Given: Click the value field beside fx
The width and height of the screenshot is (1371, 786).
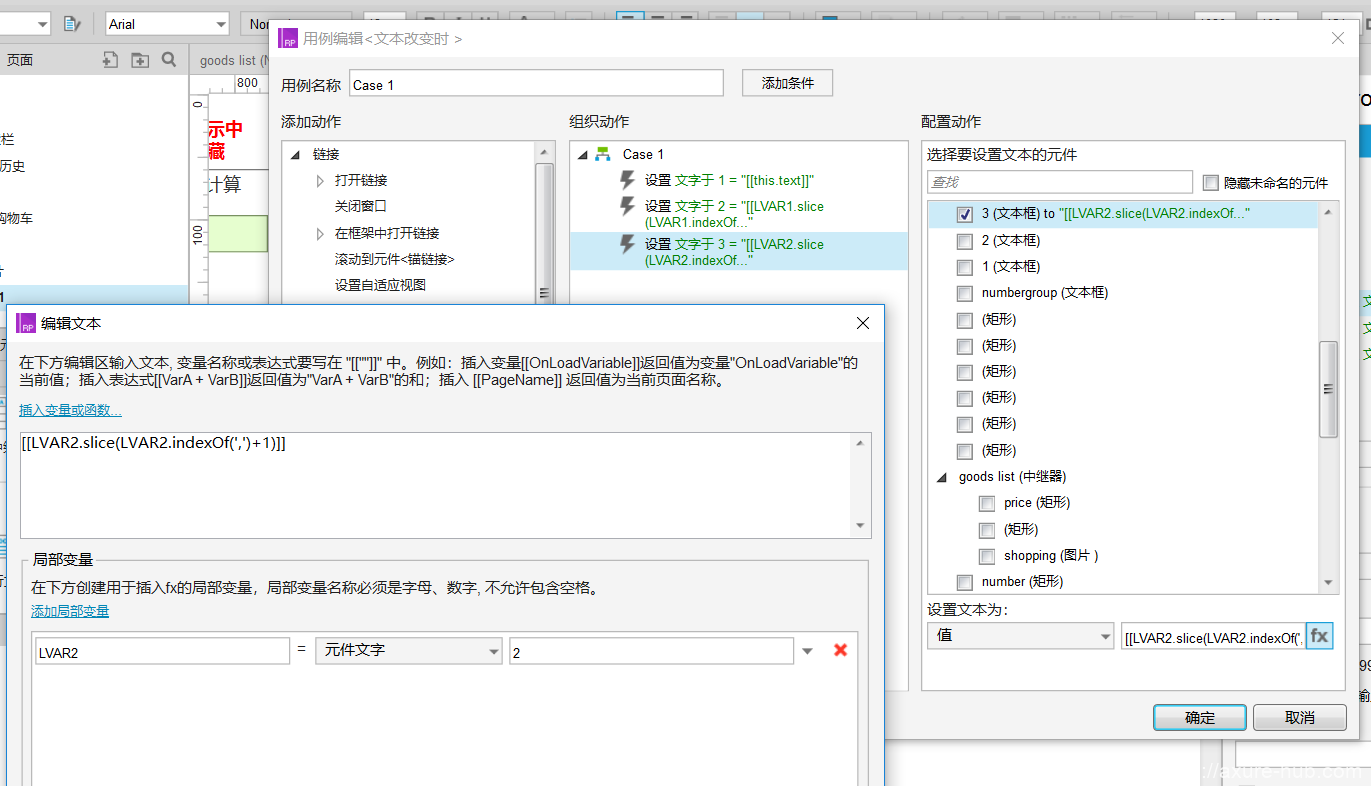Looking at the screenshot, I should click(1213, 636).
